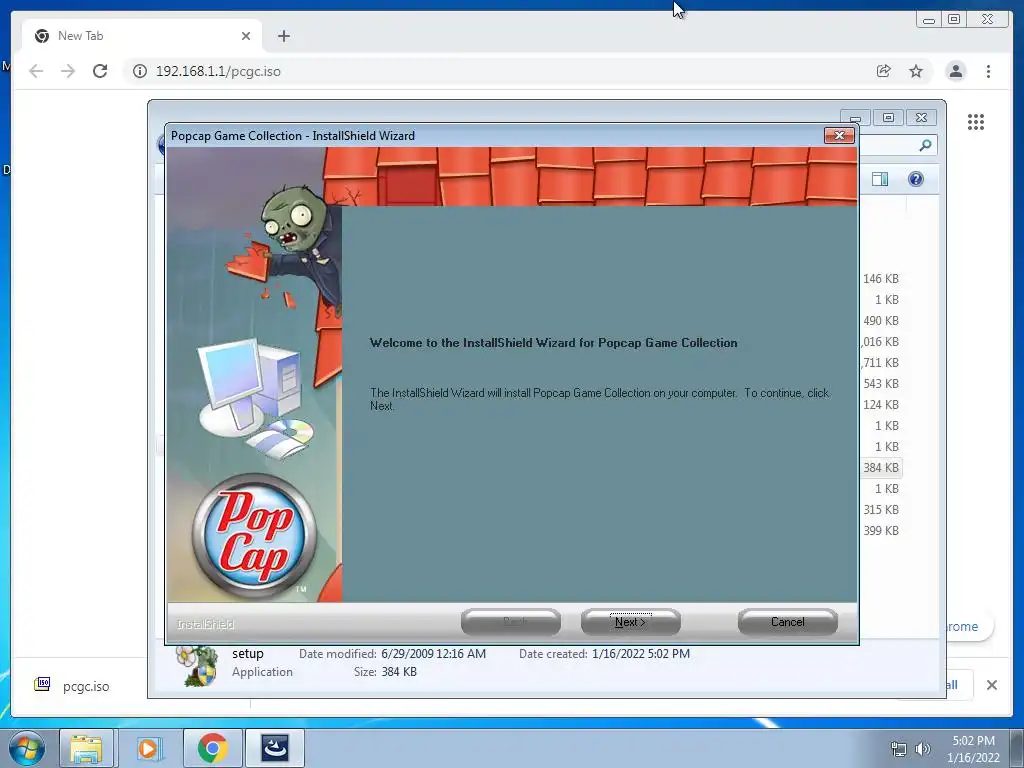View site information icon in address bar

click(140, 71)
